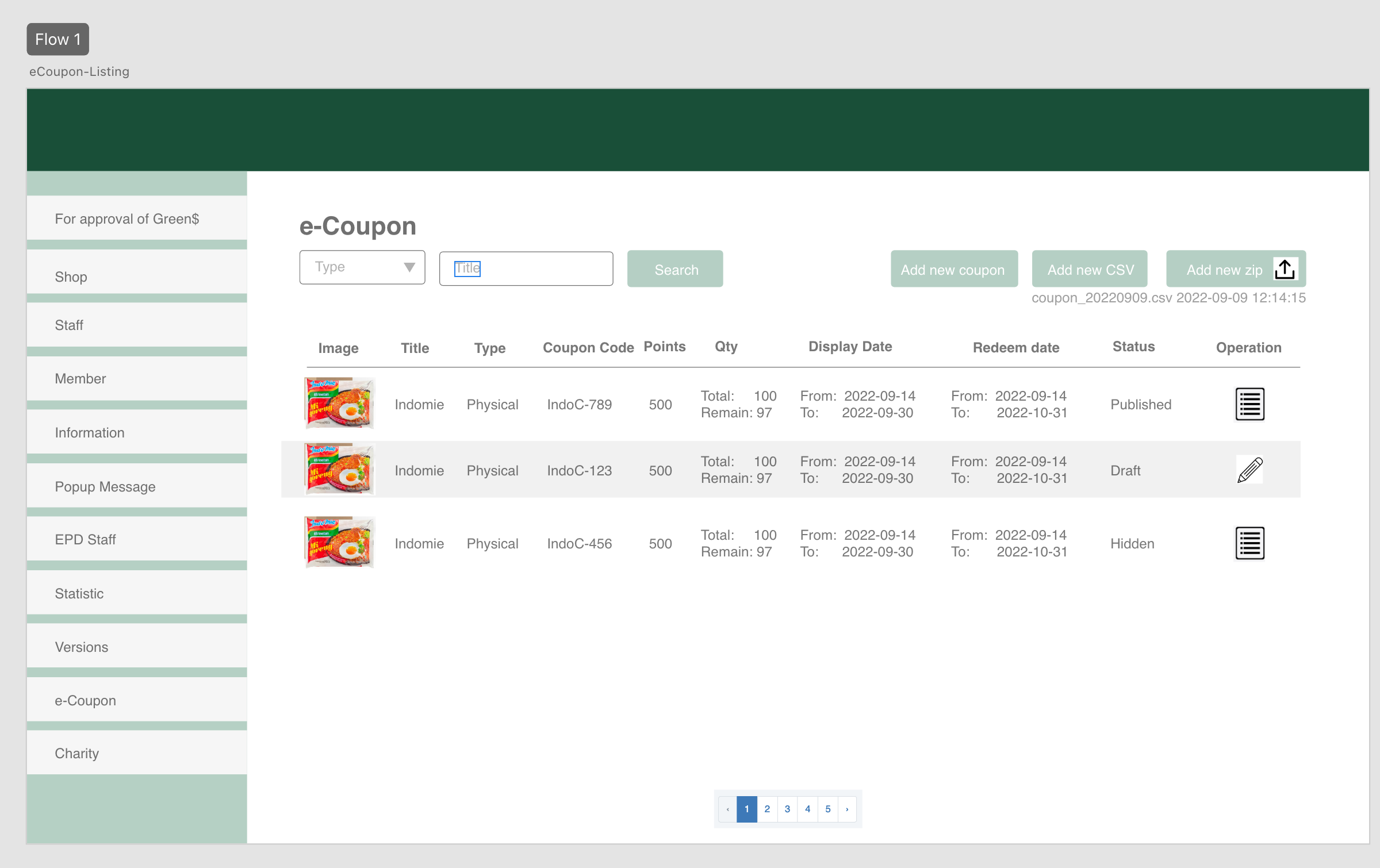1380x868 pixels.
Task: Click Indomie thumbnail in IndoC-789 row
Action: (339, 403)
